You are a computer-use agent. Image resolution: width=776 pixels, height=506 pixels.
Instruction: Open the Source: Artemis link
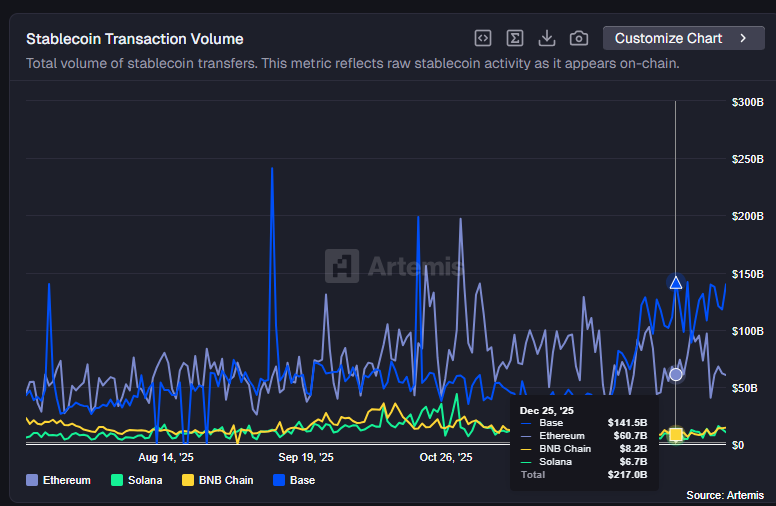725,495
